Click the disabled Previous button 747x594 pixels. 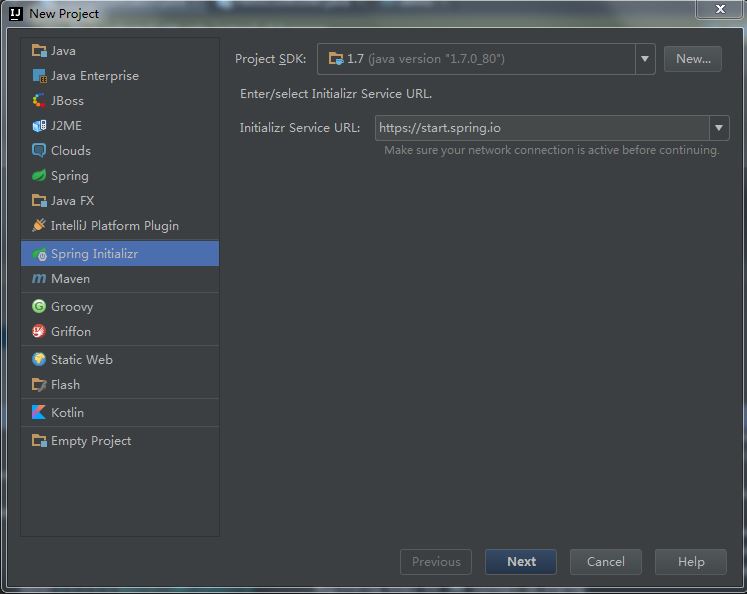436,562
